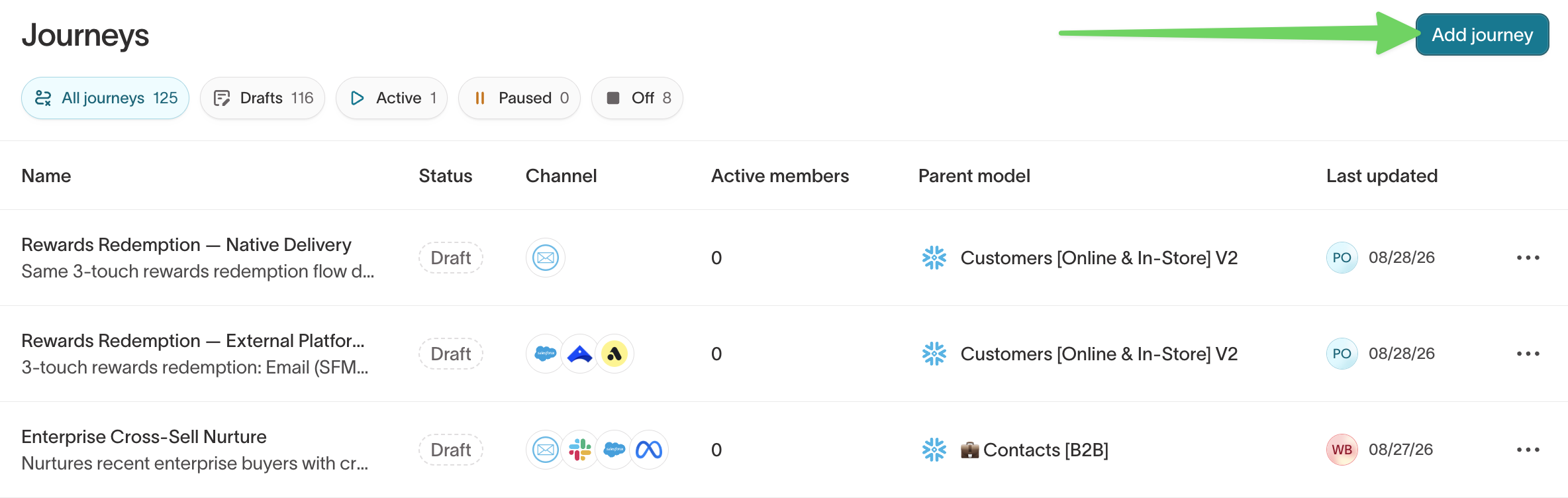
Task: Open Rewards Redemption — Native Delivery journey
Action: pos(186,245)
